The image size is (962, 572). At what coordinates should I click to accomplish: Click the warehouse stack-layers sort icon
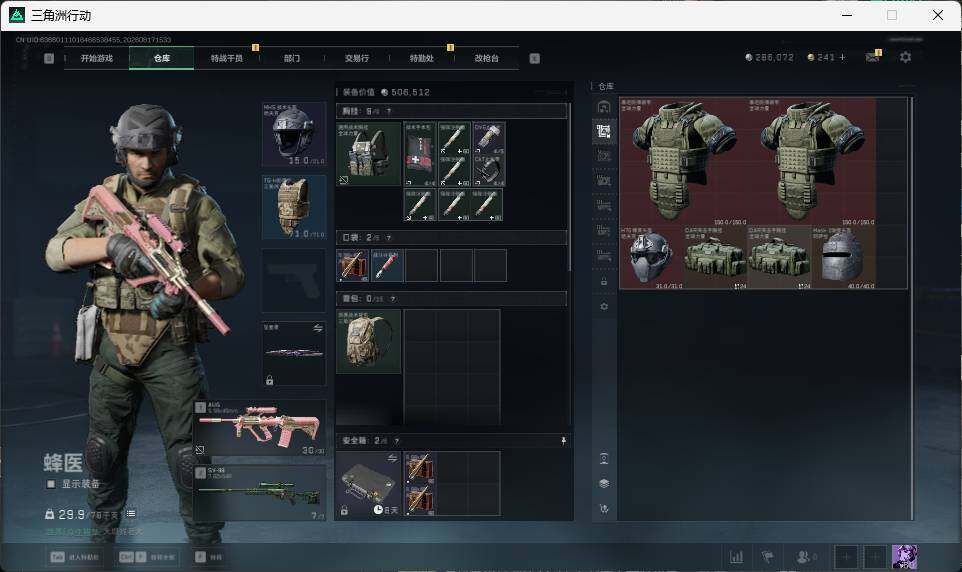point(604,484)
